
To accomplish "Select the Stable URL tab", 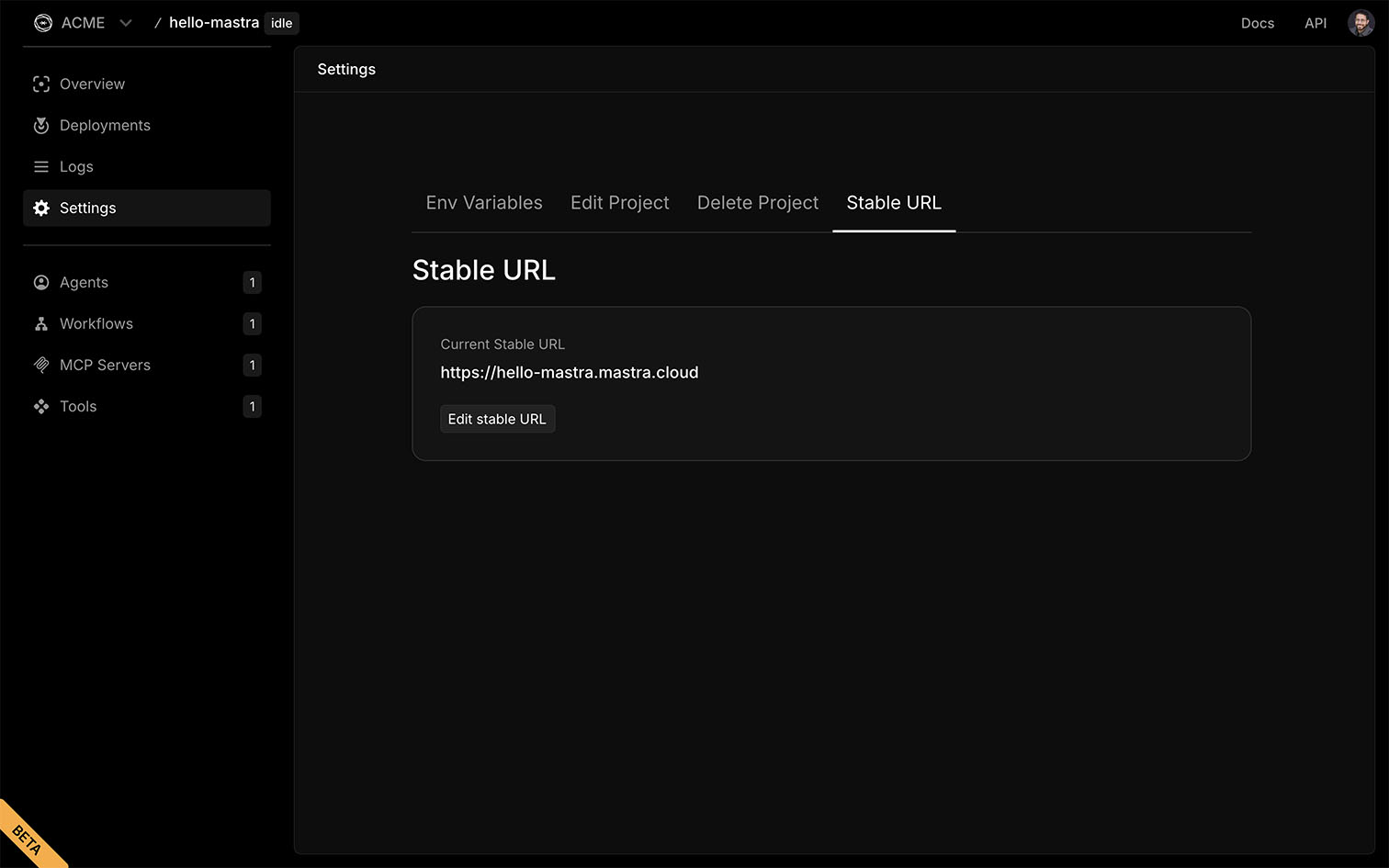I will click(894, 203).
